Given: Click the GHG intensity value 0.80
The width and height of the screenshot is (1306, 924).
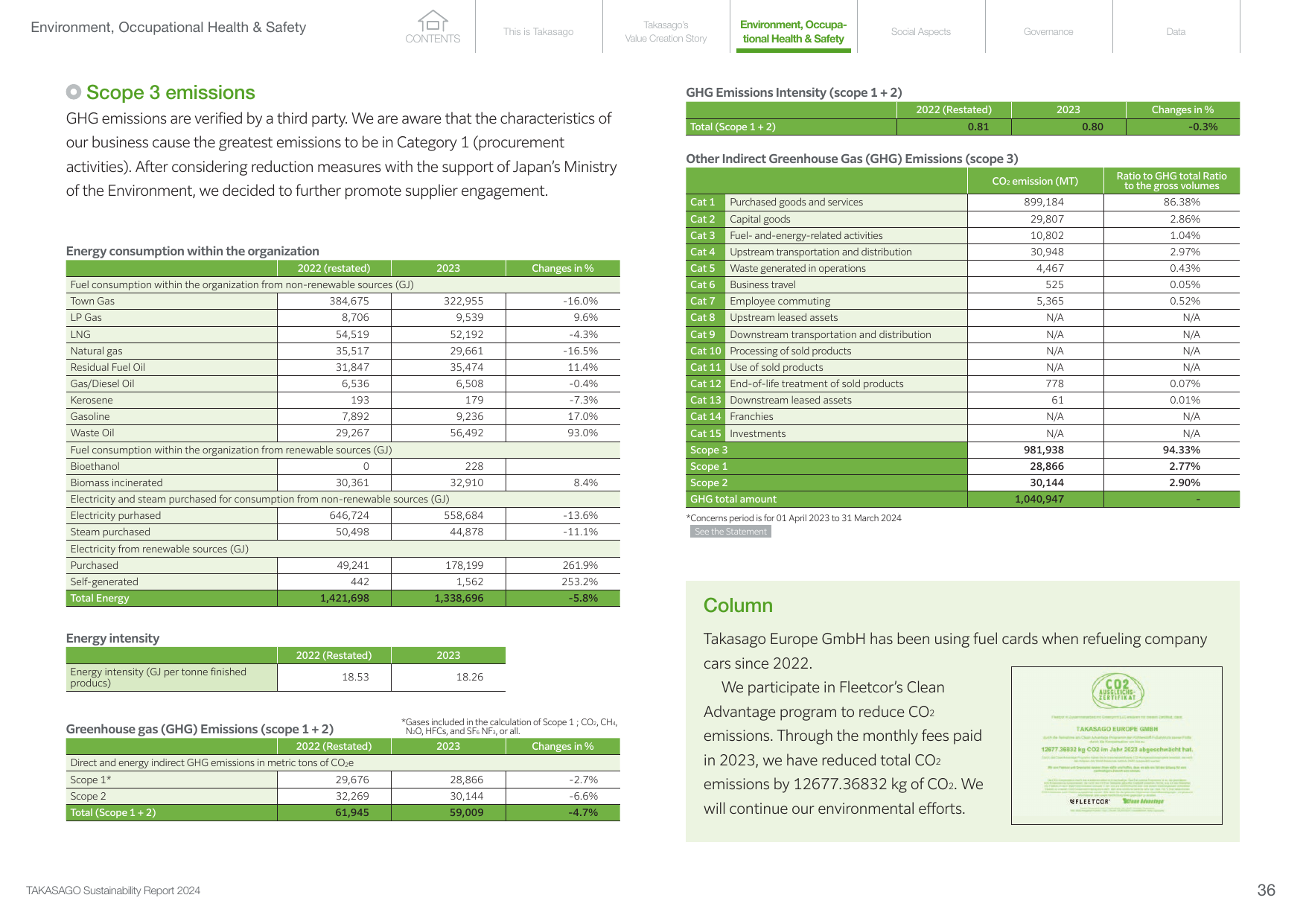Looking at the screenshot, I should coord(1092,127).
